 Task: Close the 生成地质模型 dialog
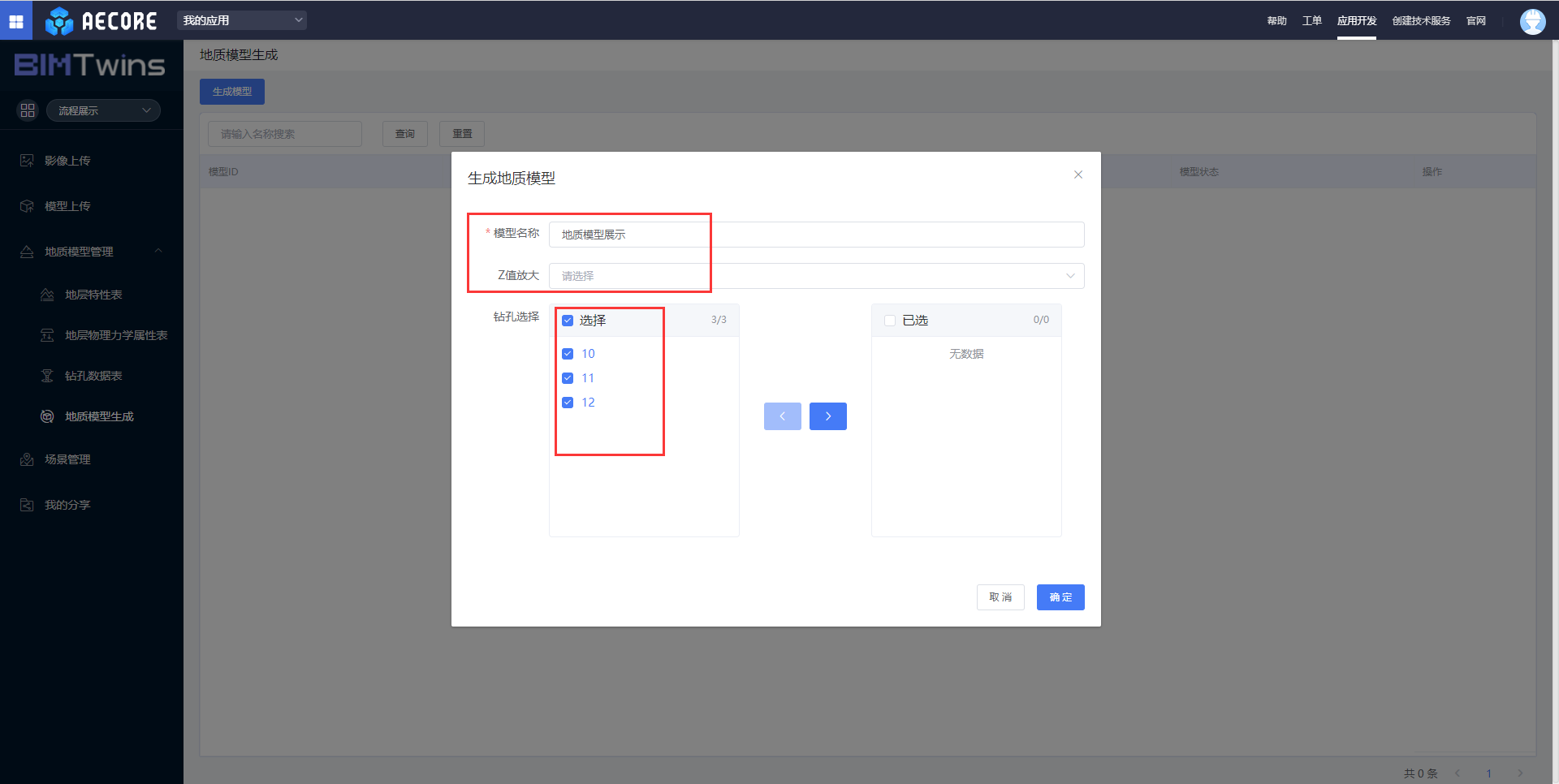pos(1077,174)
